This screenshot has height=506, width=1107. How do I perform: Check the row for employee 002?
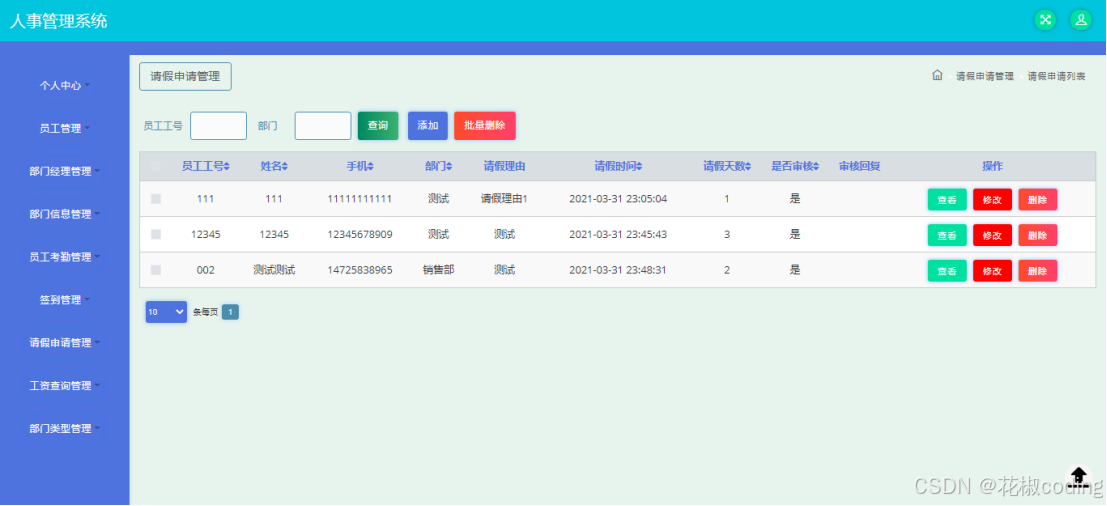pyautogui.click(x=156, y=270)
